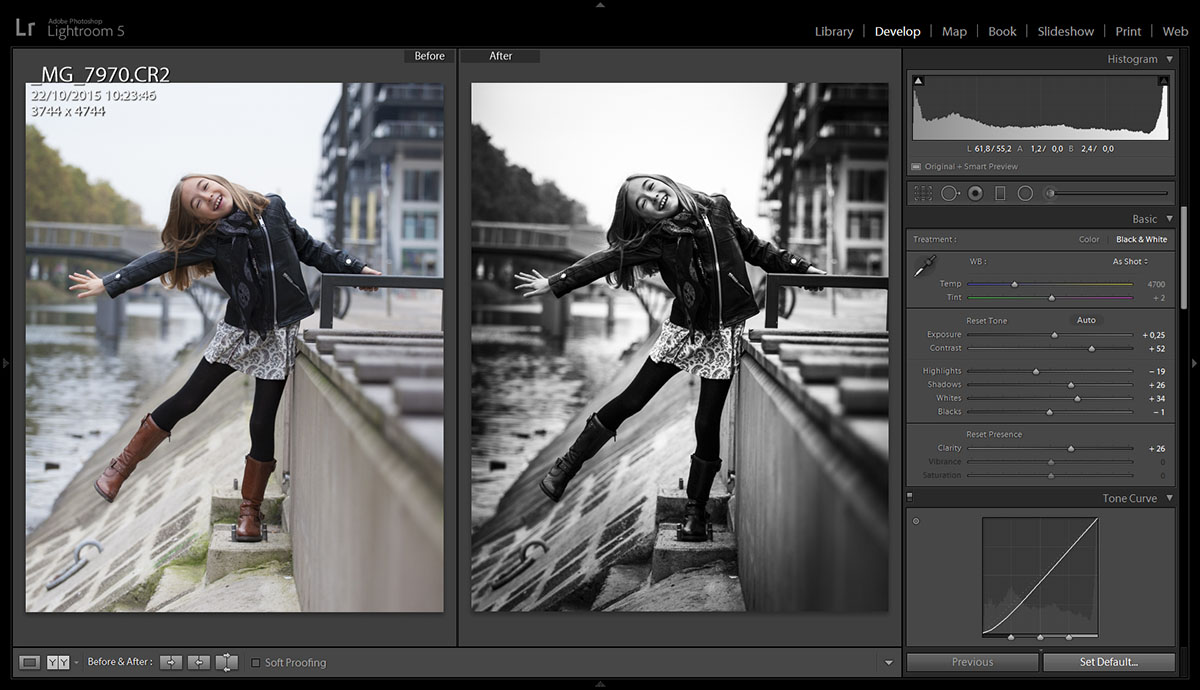
Task: Open the Red Eye Correction tool
Action: click(975, 192)
